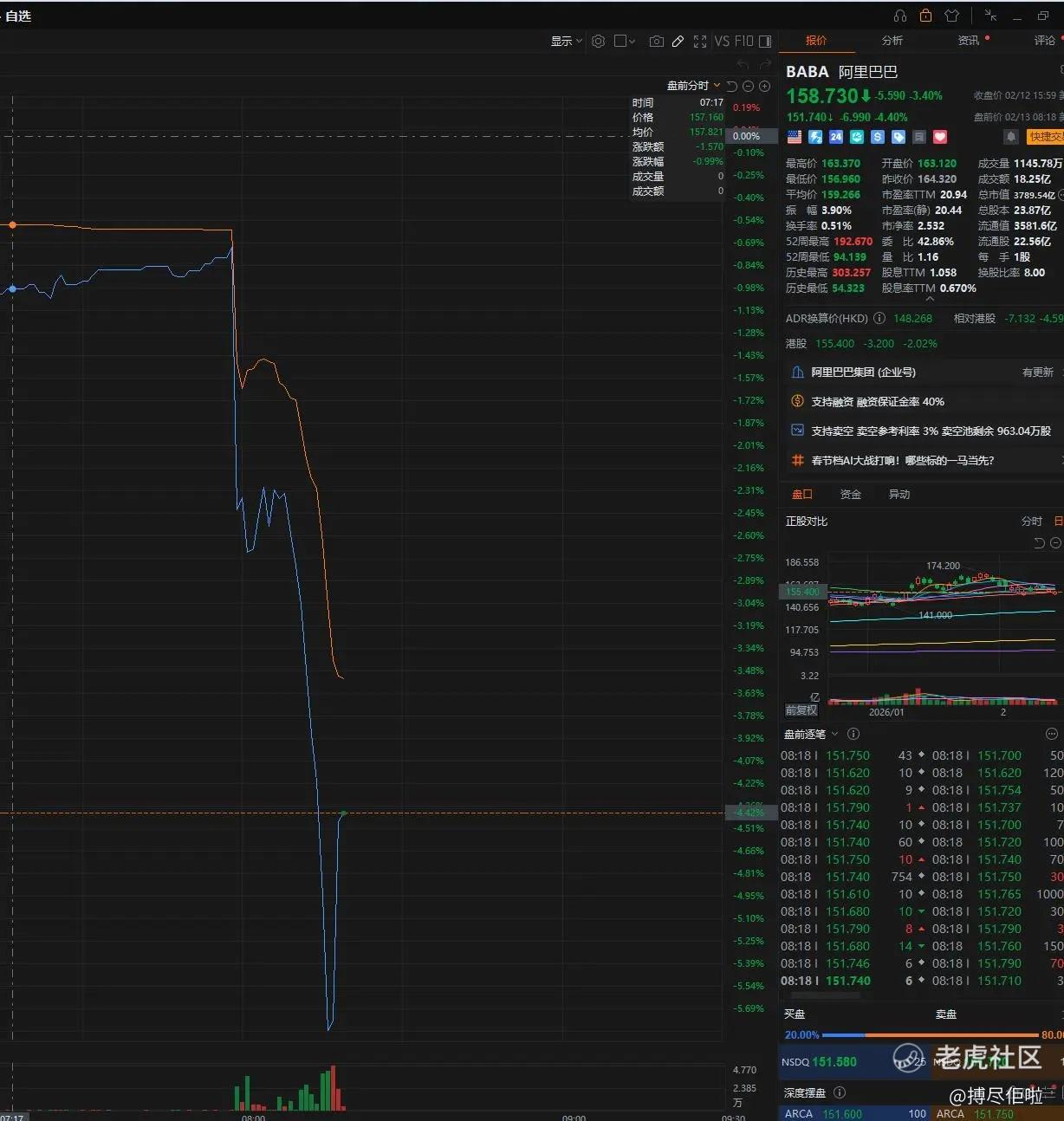Screen dimensions: 1064x1121
Task: Take a chart screenshot with camera icon
Action: [x=656, y=41]
